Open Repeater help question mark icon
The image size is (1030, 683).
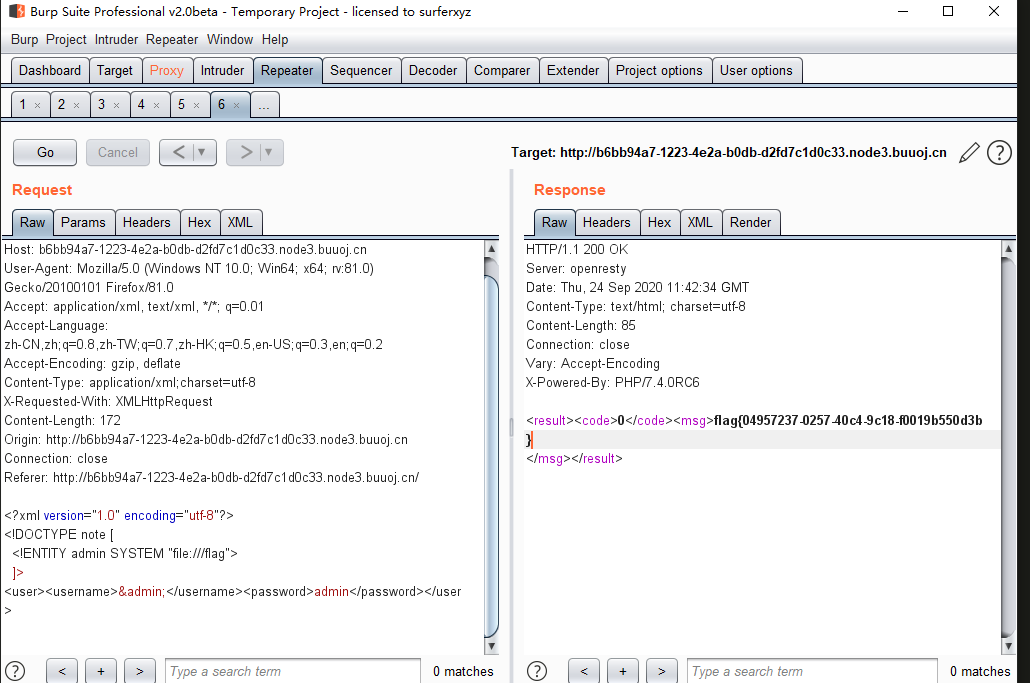tap(999, 152)
